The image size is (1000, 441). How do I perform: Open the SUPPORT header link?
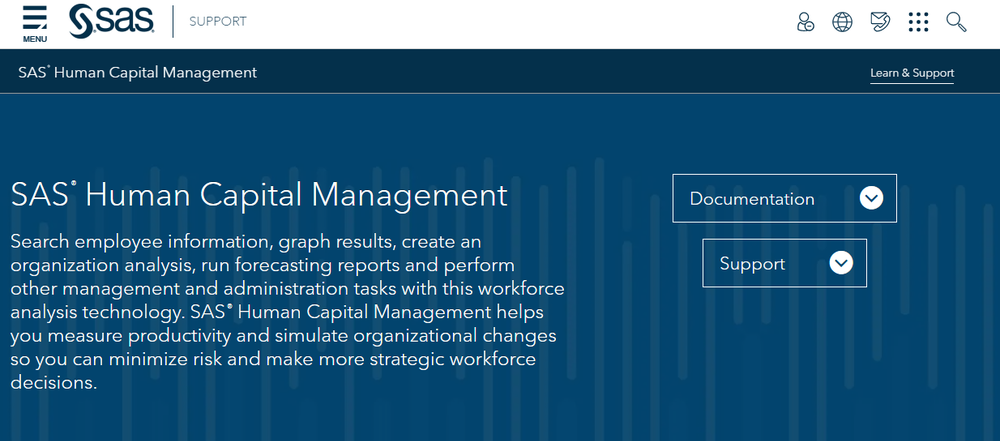point(217,21)
